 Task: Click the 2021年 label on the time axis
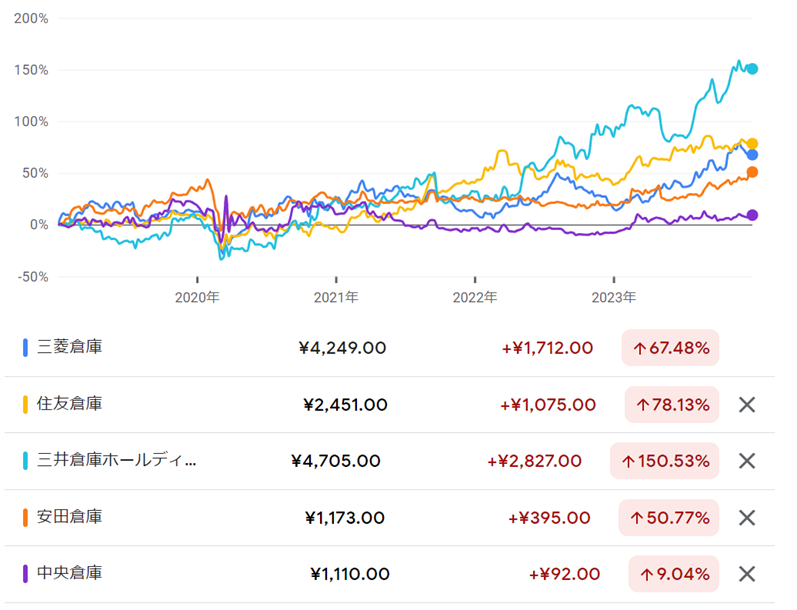pos(336,297)
